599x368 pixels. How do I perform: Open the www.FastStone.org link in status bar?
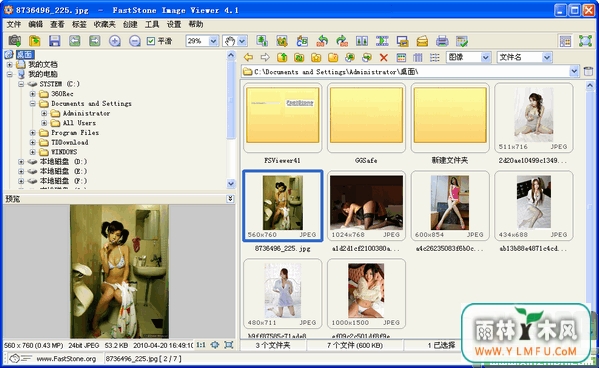[x=66, y=359]
